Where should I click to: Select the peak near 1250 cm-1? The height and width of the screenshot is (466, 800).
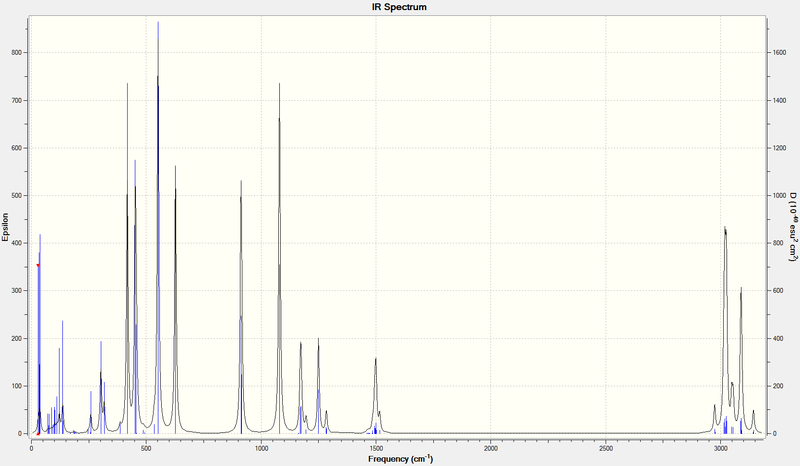(x=318, y=385)
